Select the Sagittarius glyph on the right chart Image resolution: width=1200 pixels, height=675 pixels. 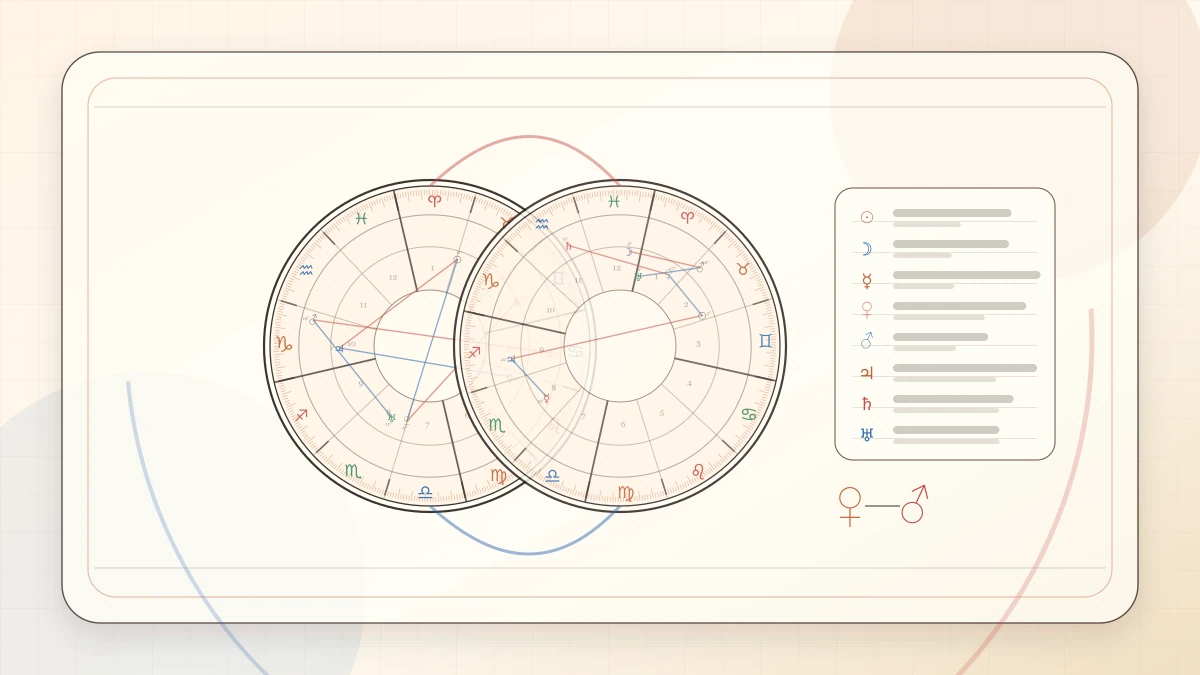(x=474, y=352)
